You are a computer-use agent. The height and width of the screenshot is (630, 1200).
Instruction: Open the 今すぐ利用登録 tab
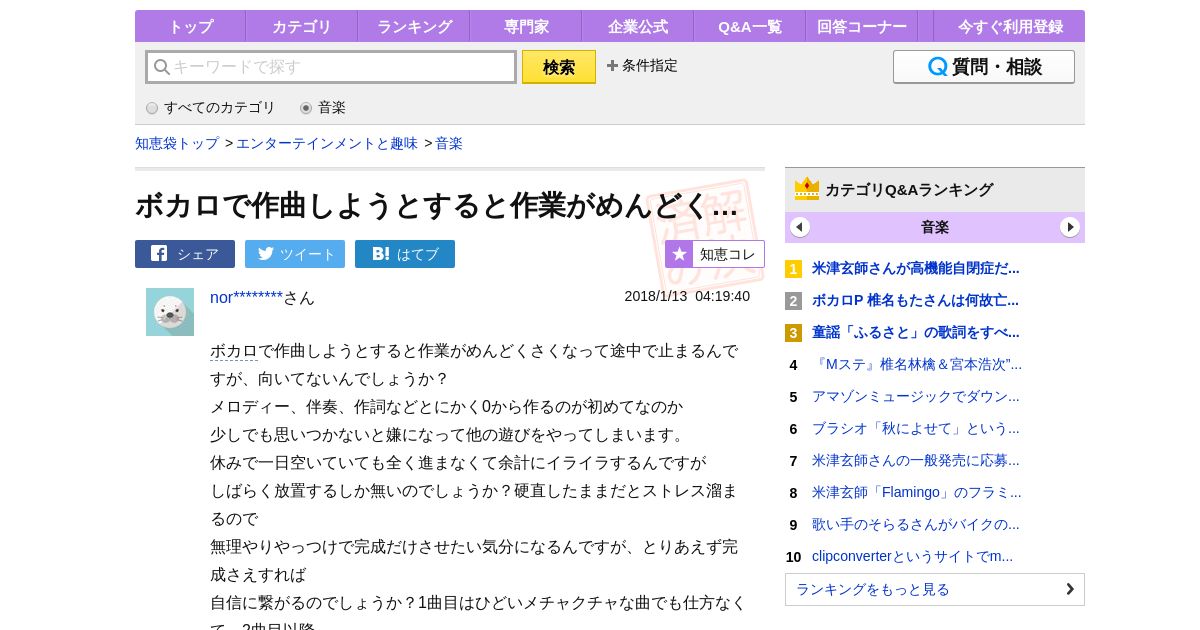(x=1010, y=27)
